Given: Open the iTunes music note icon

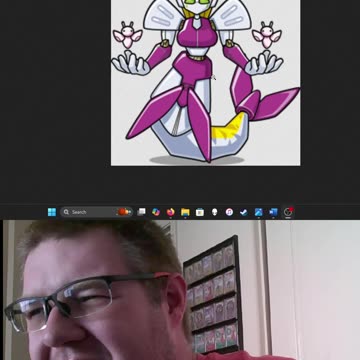Looking at the screenshot, I should click(x=229, y=212).
